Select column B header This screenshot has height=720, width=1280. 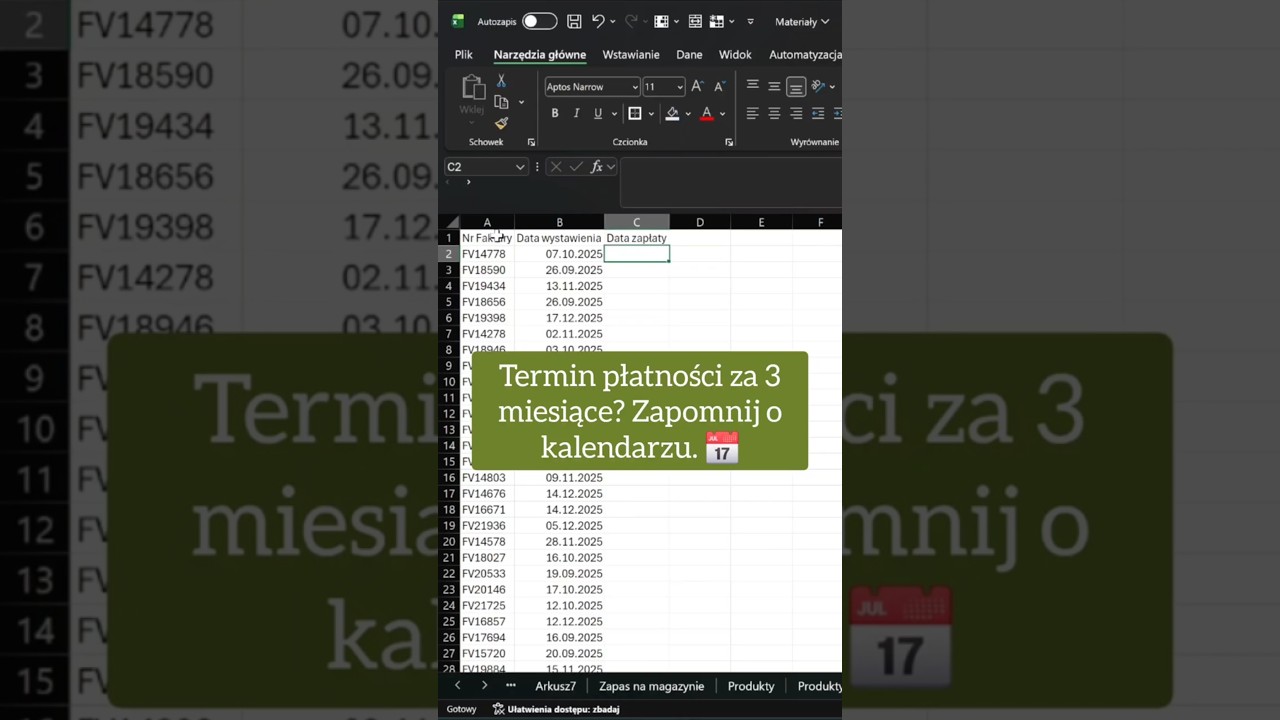(559, 222)
